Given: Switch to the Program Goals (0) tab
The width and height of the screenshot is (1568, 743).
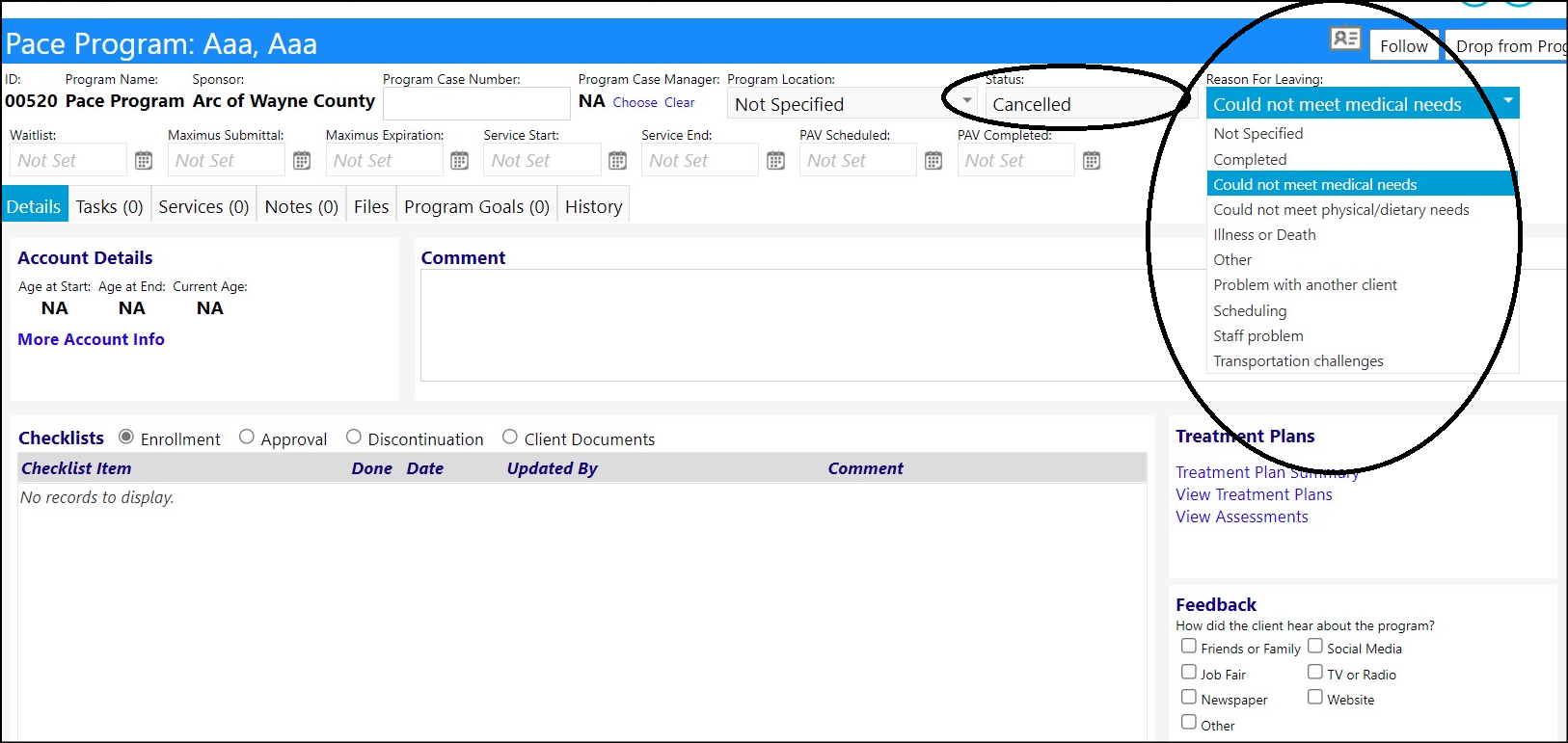Looking at the screenshot, I should point(476,206).
